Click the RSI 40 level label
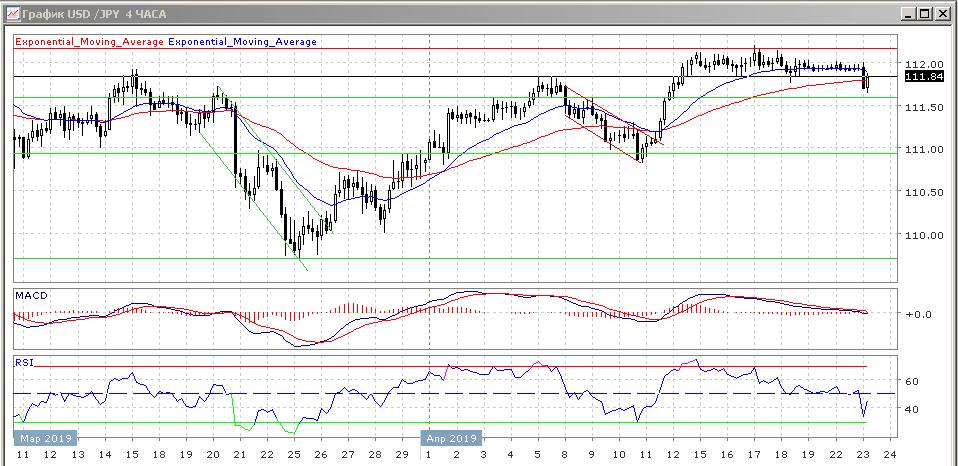 [x=911, y=409]
